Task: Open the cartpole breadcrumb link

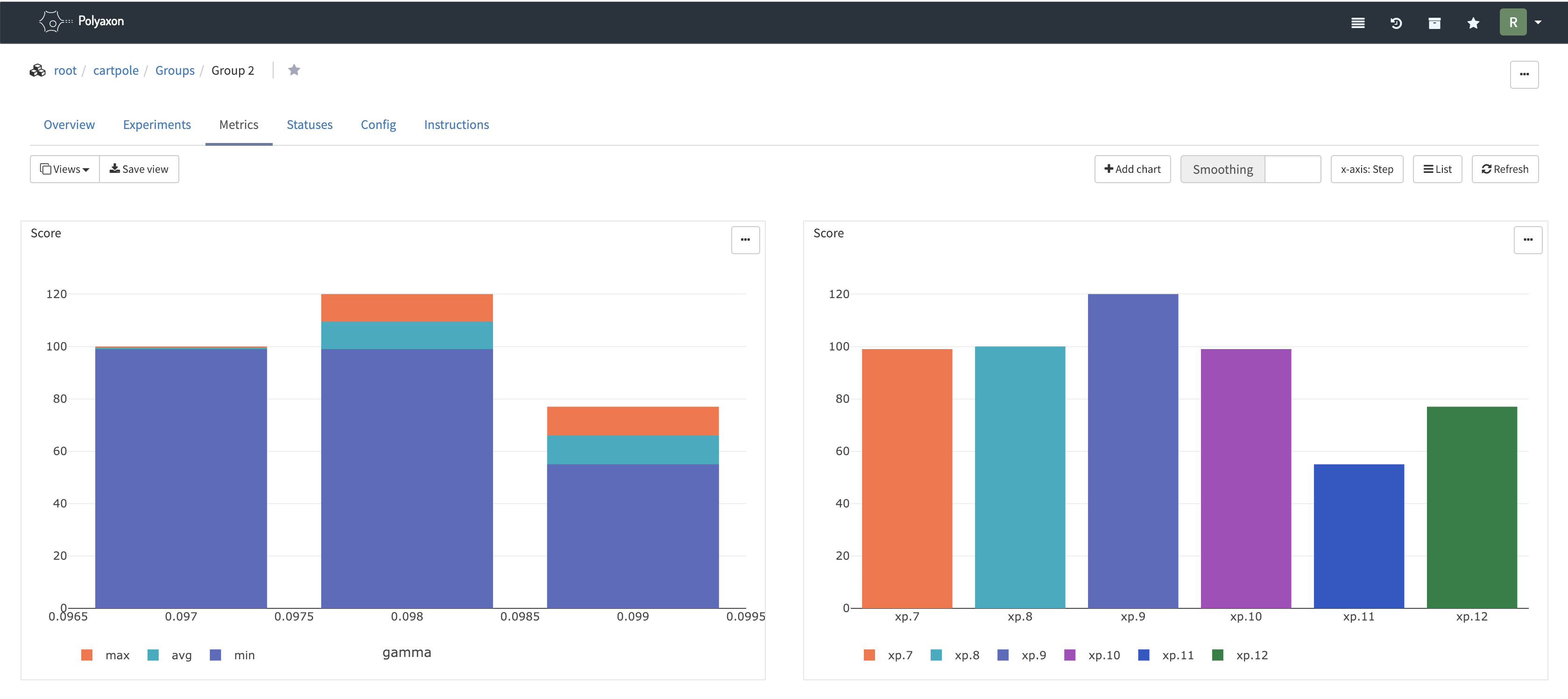Action: 116,71
